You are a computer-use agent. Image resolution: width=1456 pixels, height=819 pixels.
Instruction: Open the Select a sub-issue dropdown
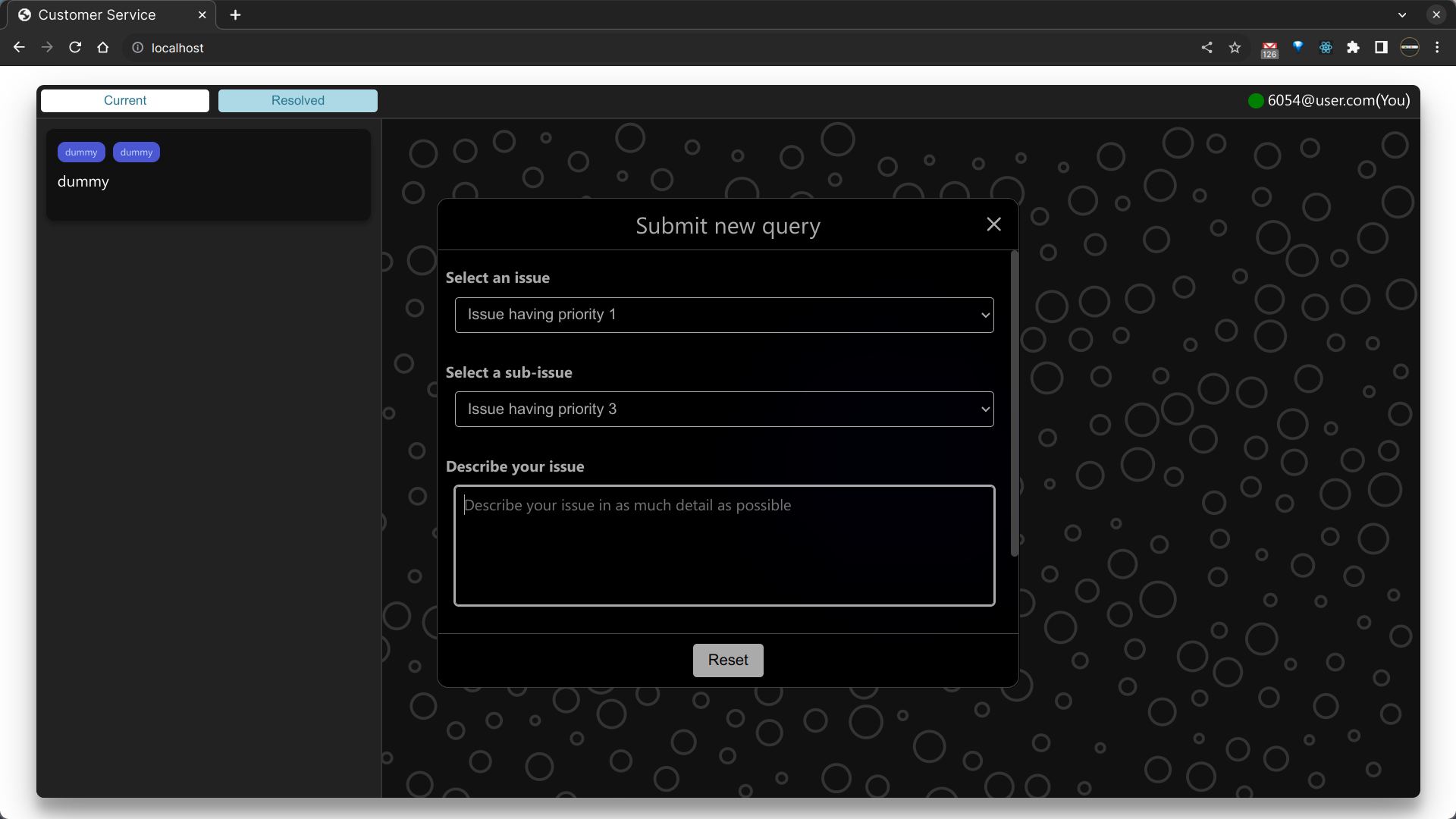point(723,409)
